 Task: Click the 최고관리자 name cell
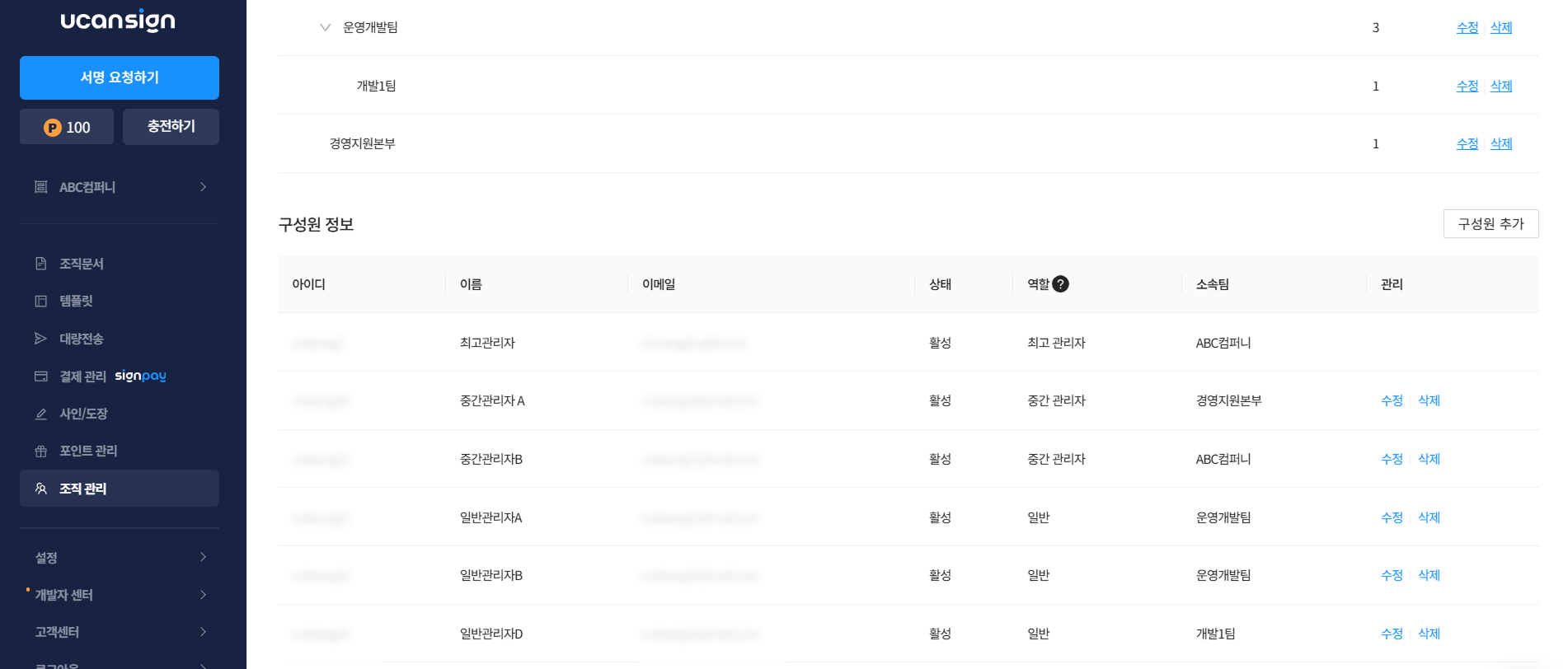coord(487,343)
